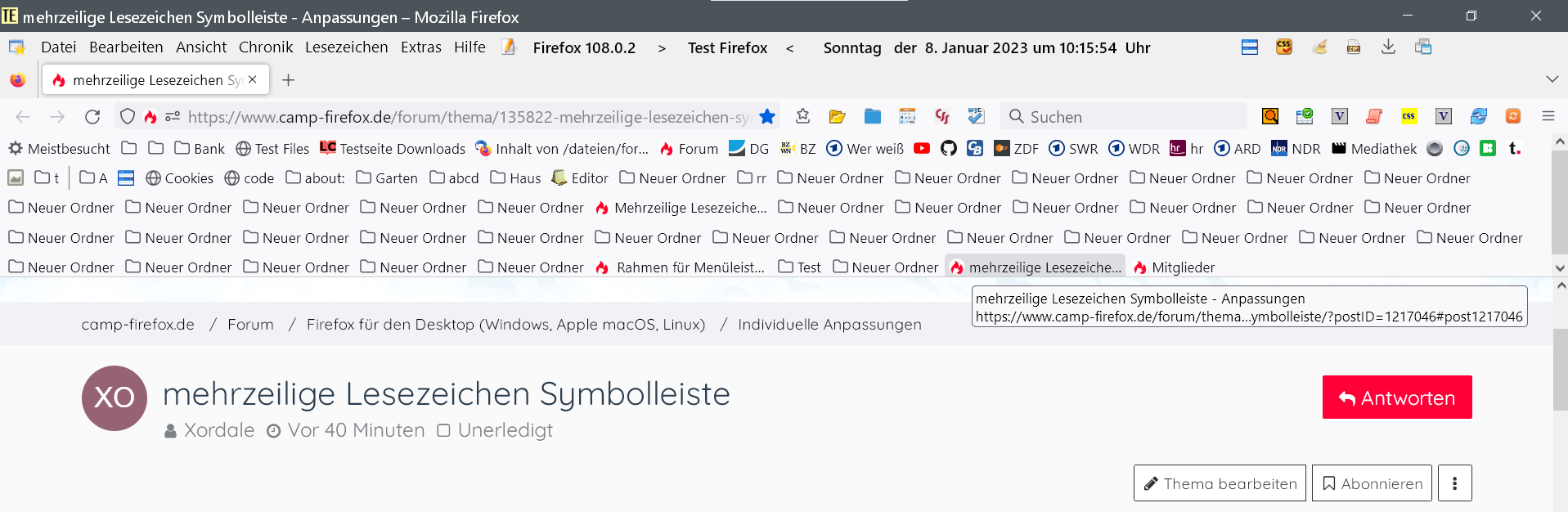Open the Firefox hamburger application menu
Image resolution: width=1568 pixels, height=512 pixels.
[x=1548, y=116]
